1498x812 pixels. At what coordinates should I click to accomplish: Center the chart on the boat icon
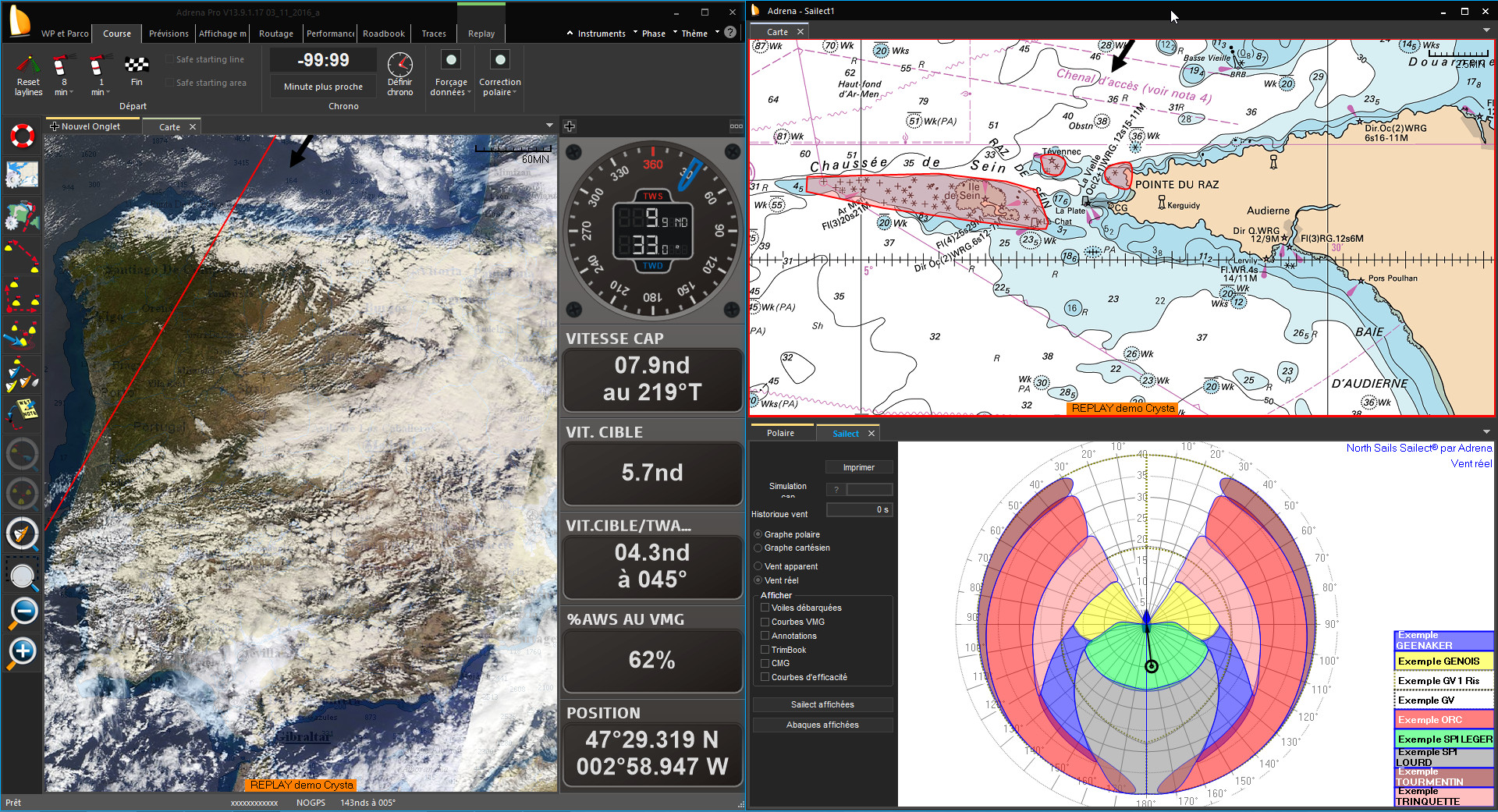tap(23, 534)
